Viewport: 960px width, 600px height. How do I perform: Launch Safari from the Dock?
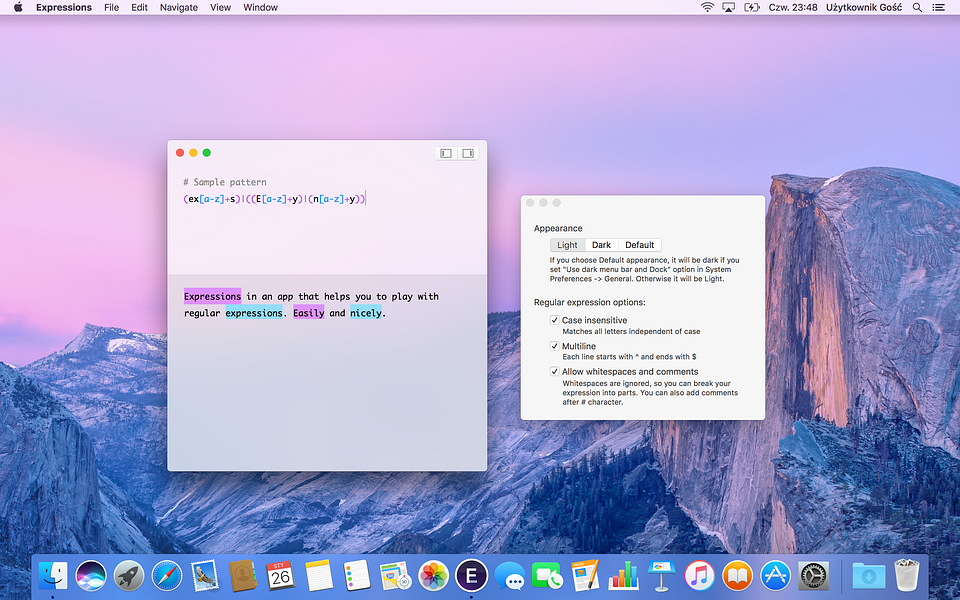pos(167,576)
